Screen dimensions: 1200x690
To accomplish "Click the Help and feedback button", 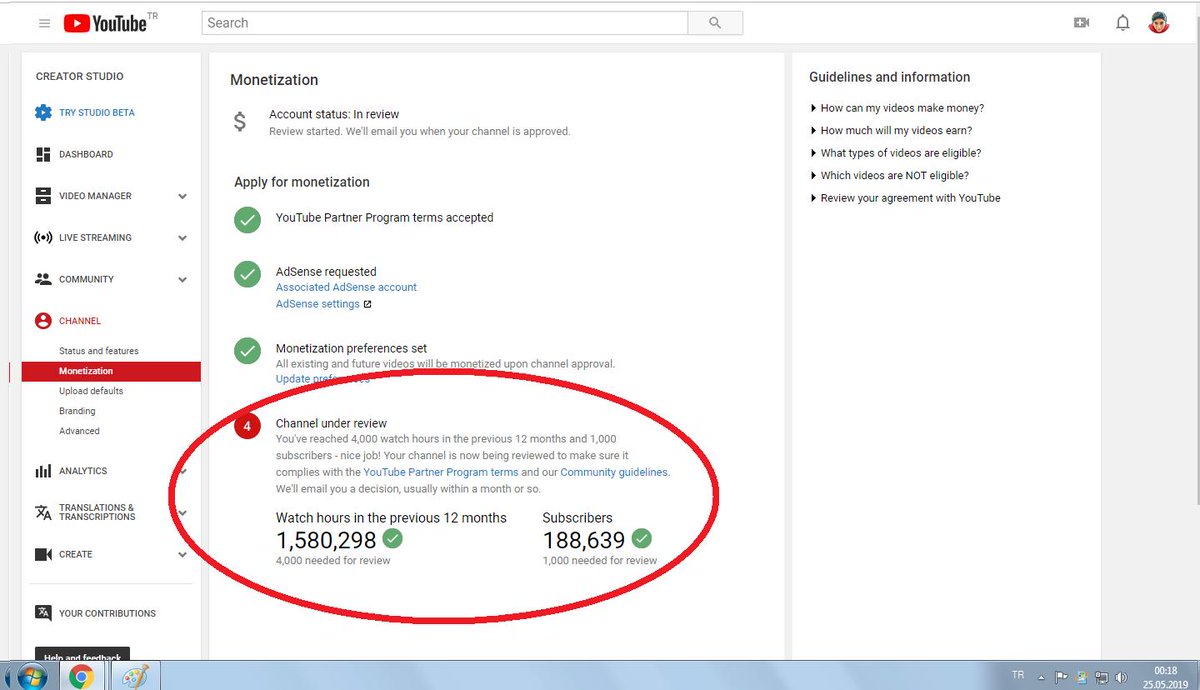I will (82, 655).
